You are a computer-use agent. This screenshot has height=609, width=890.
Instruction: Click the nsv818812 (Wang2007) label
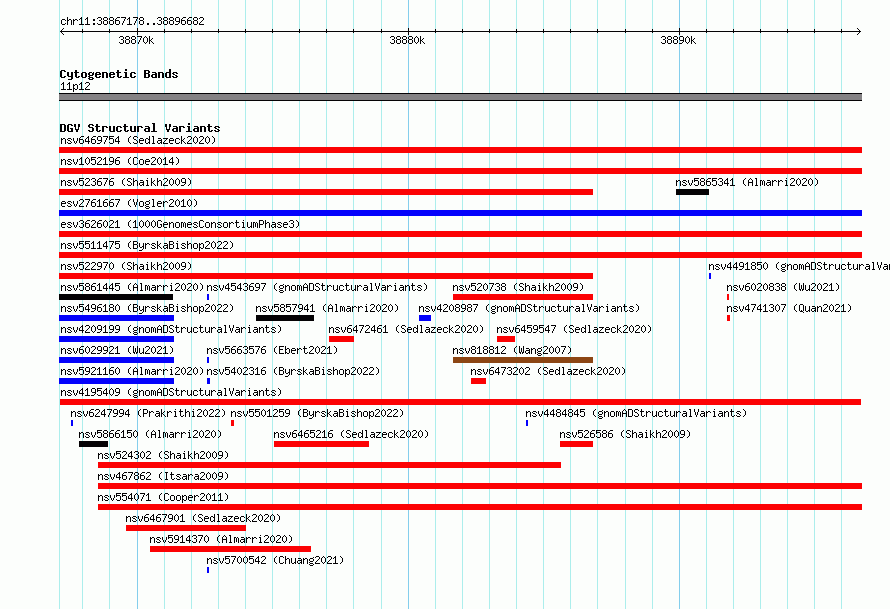(512, 350)
